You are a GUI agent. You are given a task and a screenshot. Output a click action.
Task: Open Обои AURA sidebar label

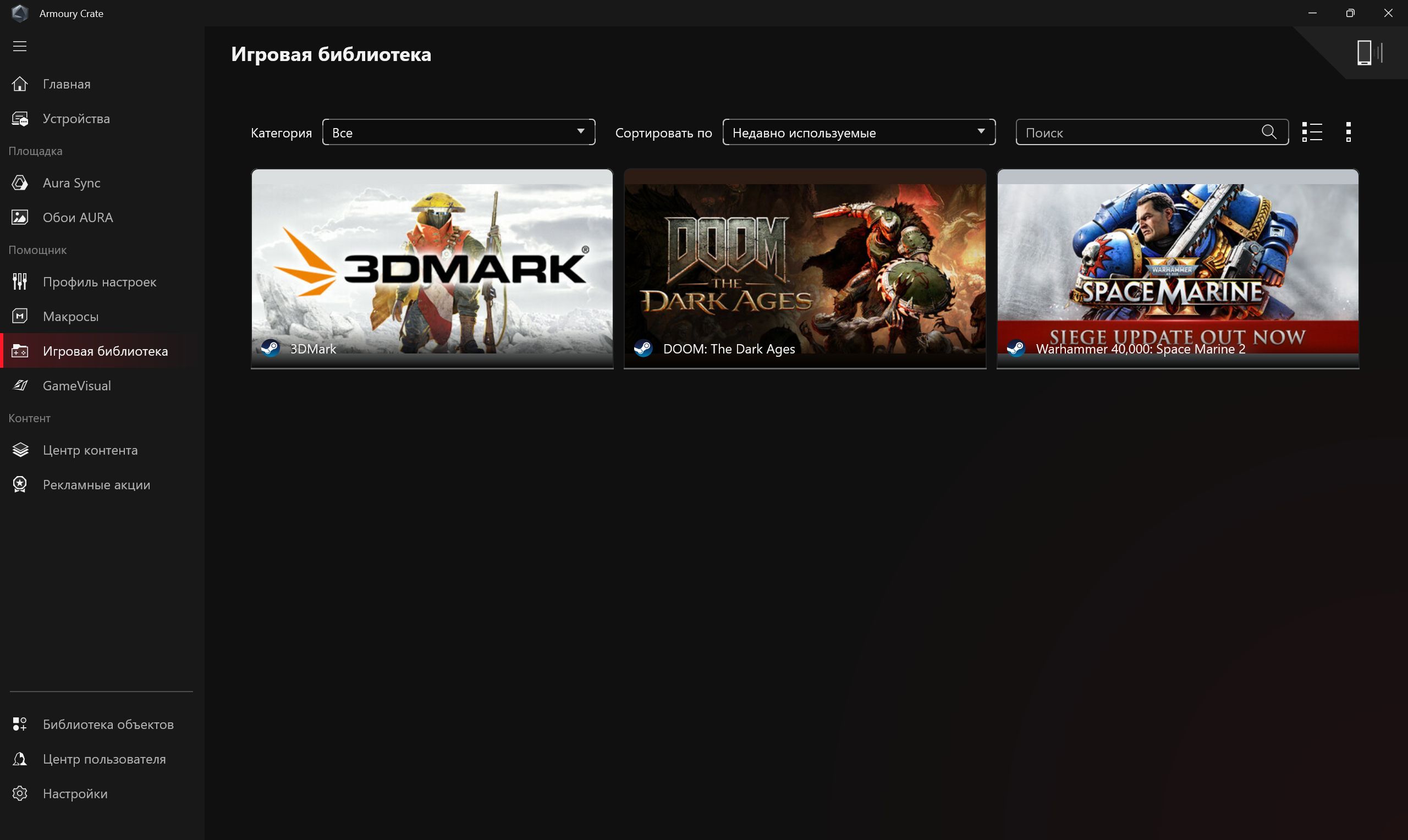click(78, 217)
